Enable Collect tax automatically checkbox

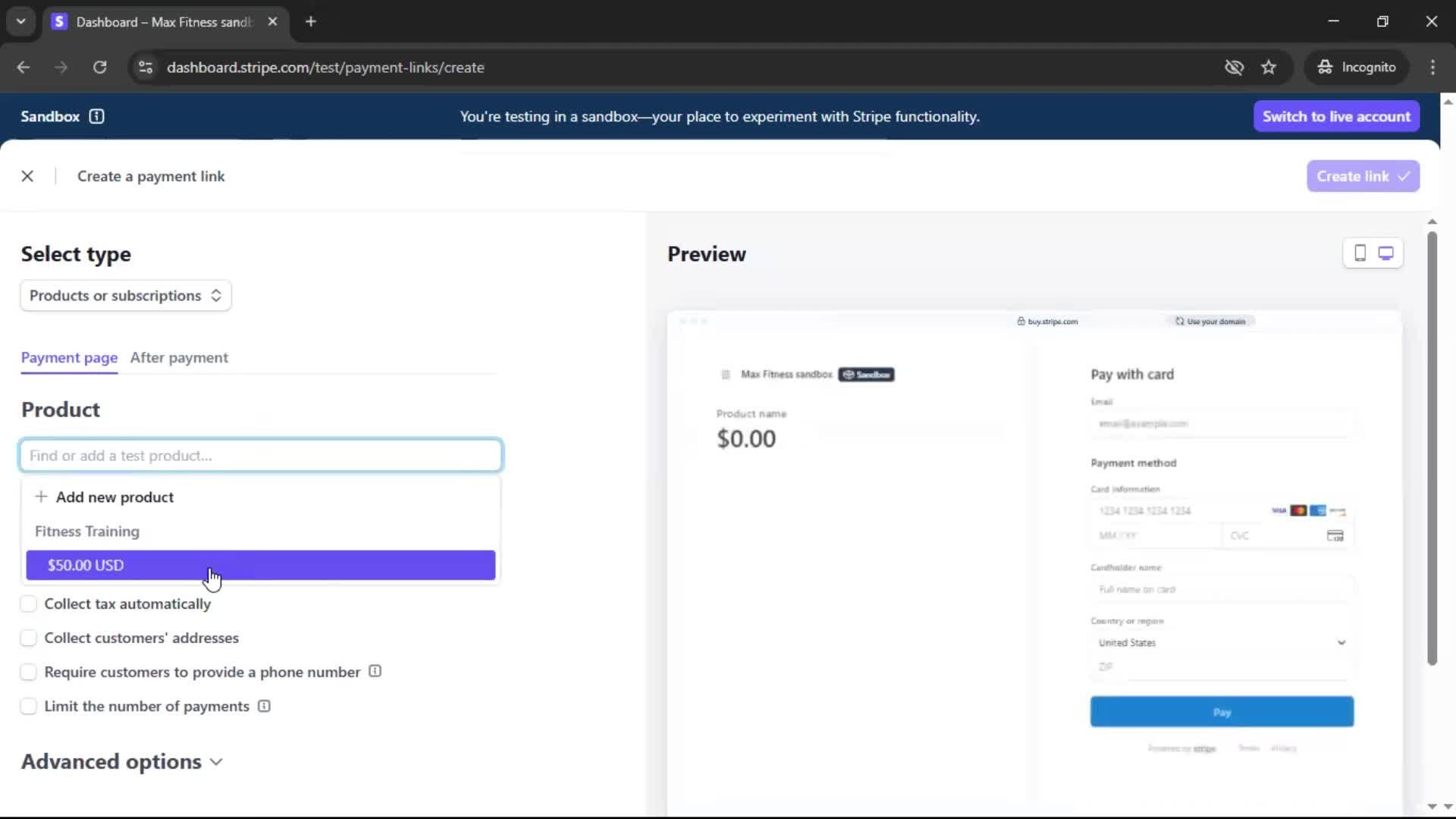pos(29,604)
